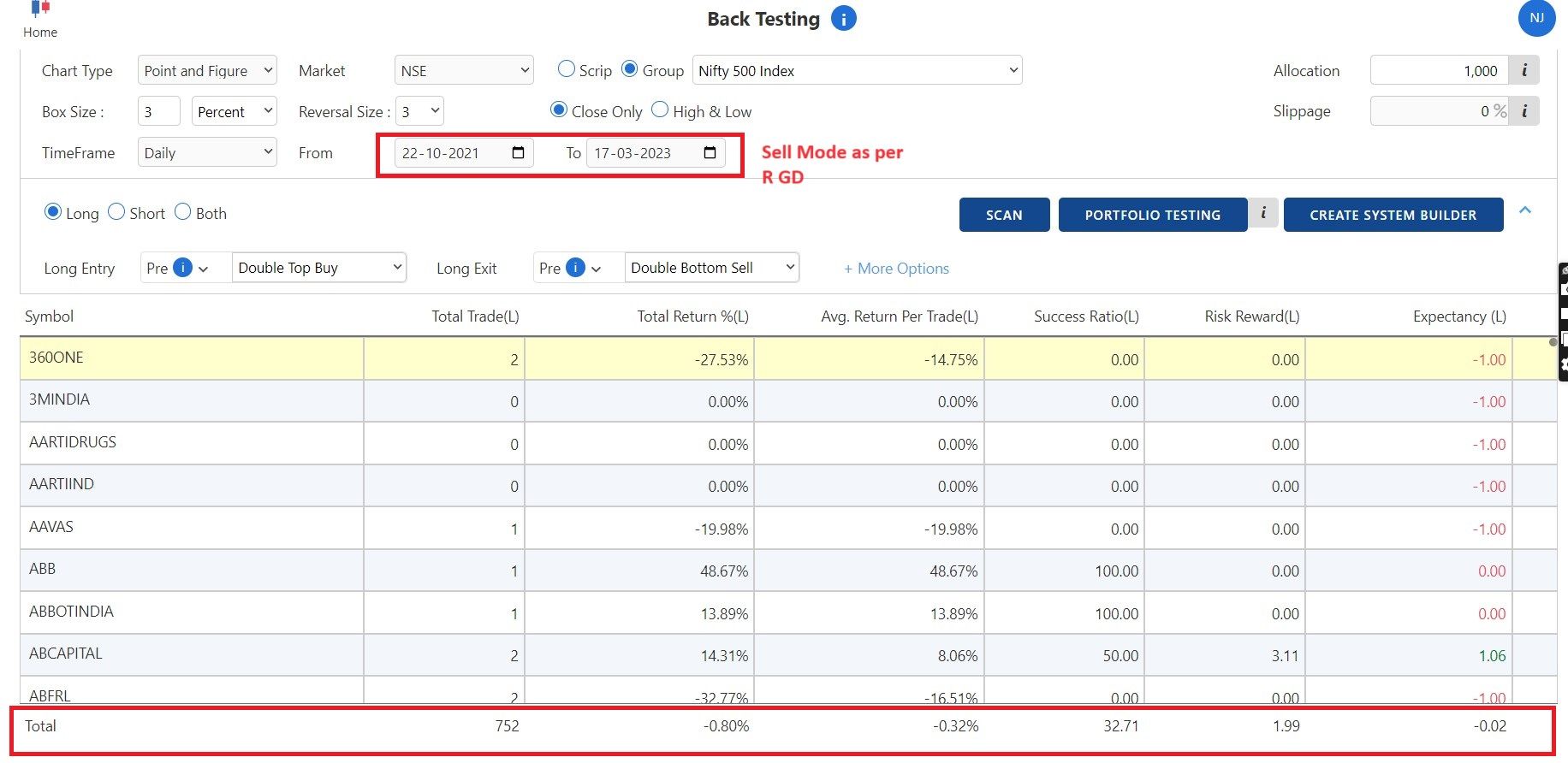
Task: Collapse the settings panel with the up chevron
Action: coord(1525,210)
